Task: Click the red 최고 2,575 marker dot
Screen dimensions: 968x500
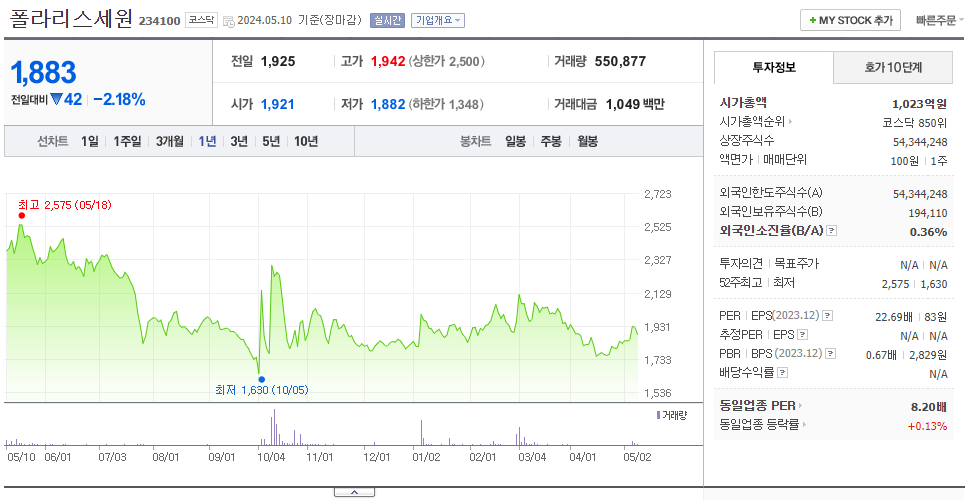Action: [22, 215]
